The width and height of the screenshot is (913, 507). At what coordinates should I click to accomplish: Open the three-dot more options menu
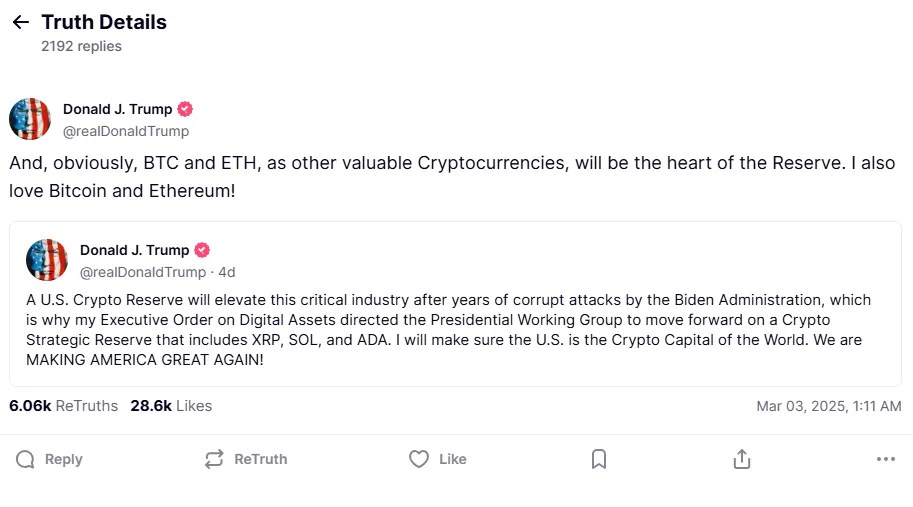pos(885,459)
